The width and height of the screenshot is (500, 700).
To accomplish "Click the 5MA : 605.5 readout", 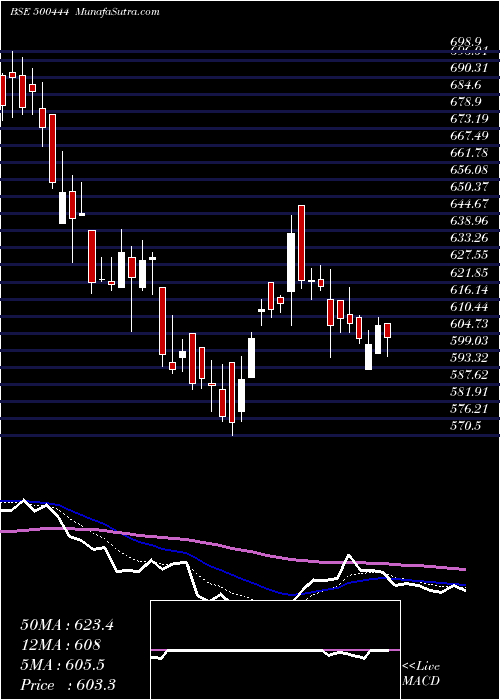I will click(62, 665).
